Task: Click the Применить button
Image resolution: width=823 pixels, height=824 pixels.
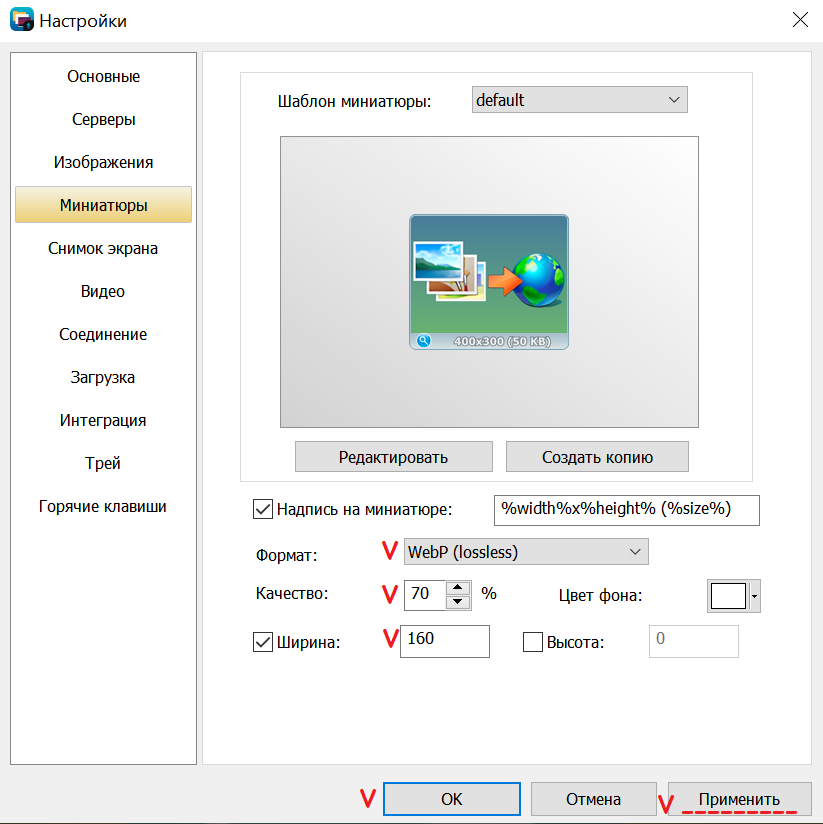Action: (x=739, y=799)
